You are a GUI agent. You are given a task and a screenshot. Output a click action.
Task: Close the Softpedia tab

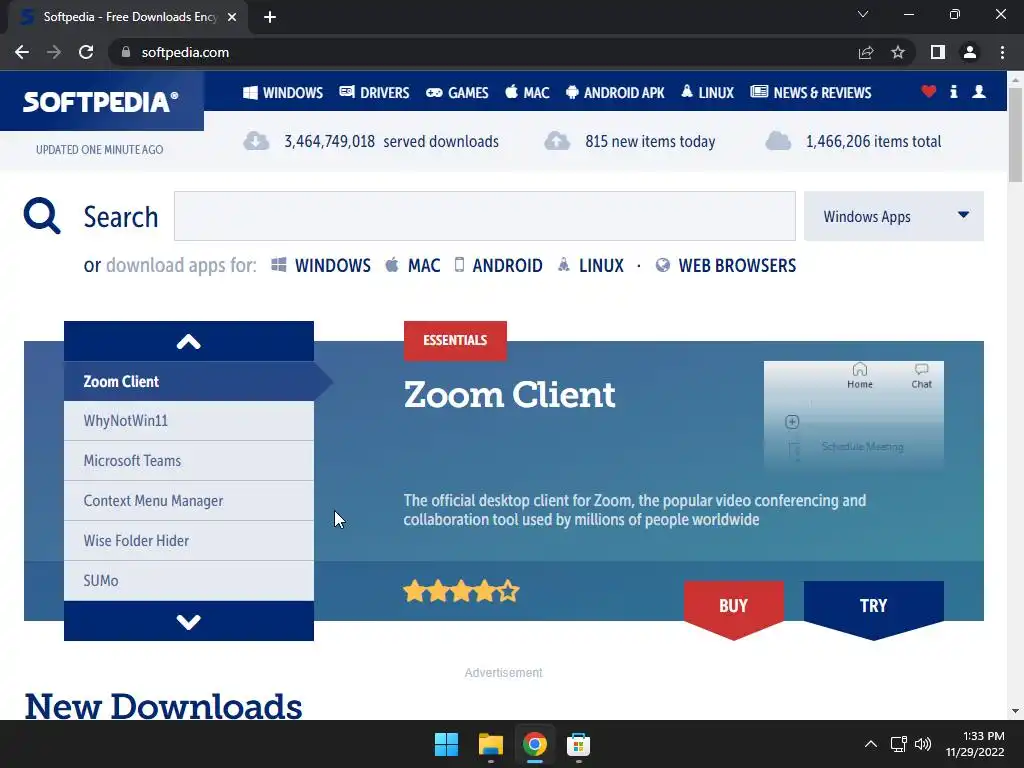point(232,17)
